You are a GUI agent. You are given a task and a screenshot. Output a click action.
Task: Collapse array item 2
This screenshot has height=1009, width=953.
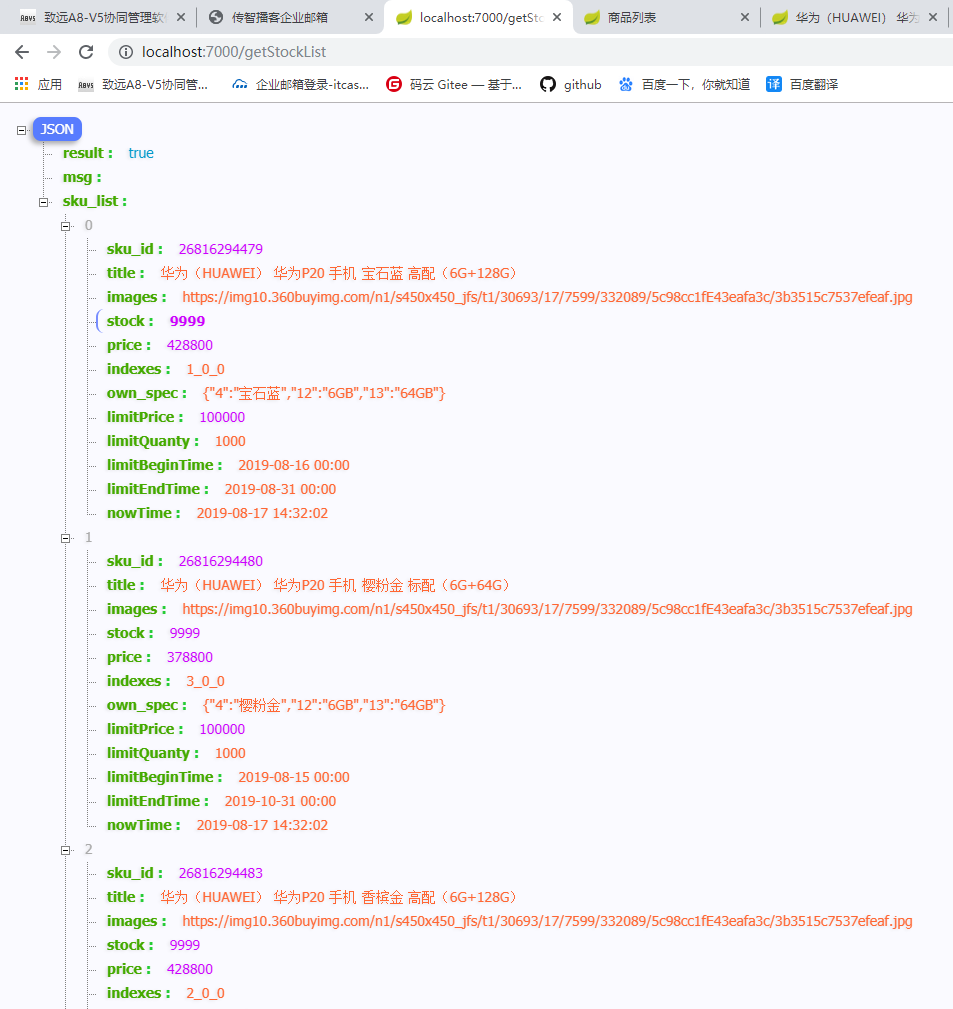(x=65, y=850)
